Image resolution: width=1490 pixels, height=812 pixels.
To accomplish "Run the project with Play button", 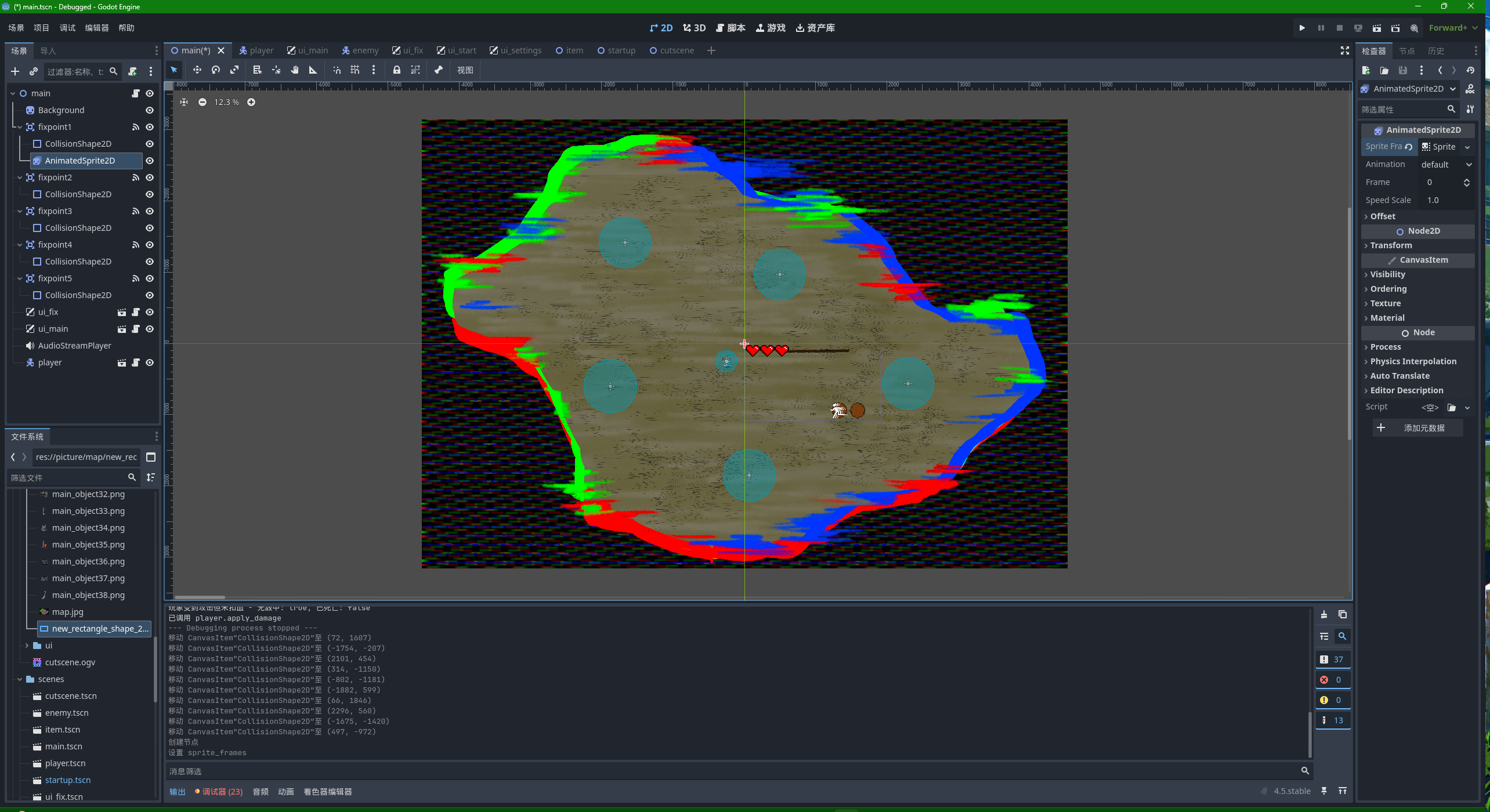I will point(1302,28).
